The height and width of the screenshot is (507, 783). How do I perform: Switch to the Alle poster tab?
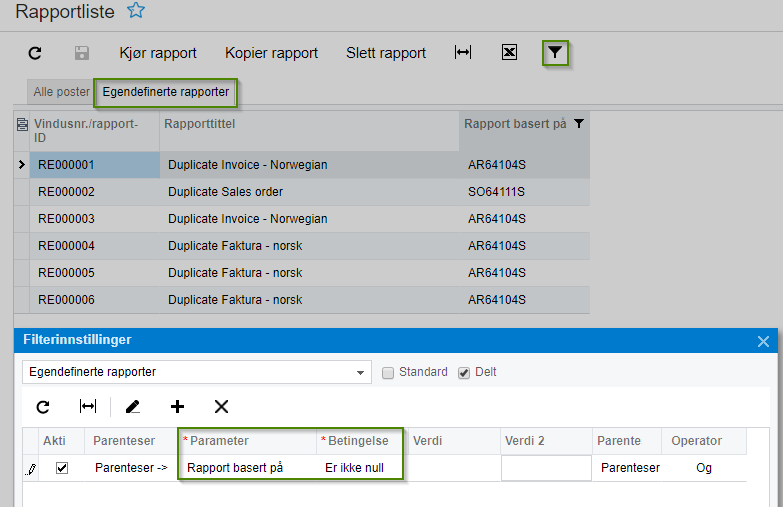(61, 92)
